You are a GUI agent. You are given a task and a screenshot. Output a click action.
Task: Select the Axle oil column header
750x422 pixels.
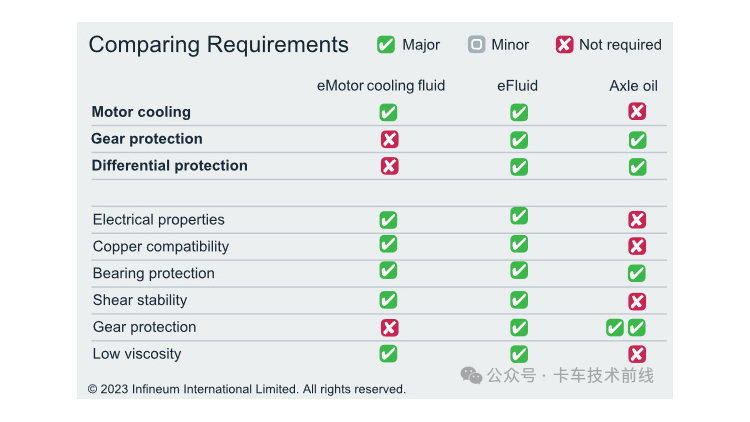[x=633, y=86]
